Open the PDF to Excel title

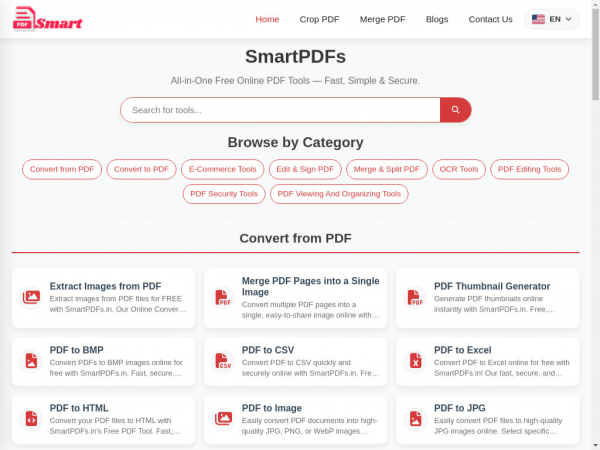click(x=462, y=350)
